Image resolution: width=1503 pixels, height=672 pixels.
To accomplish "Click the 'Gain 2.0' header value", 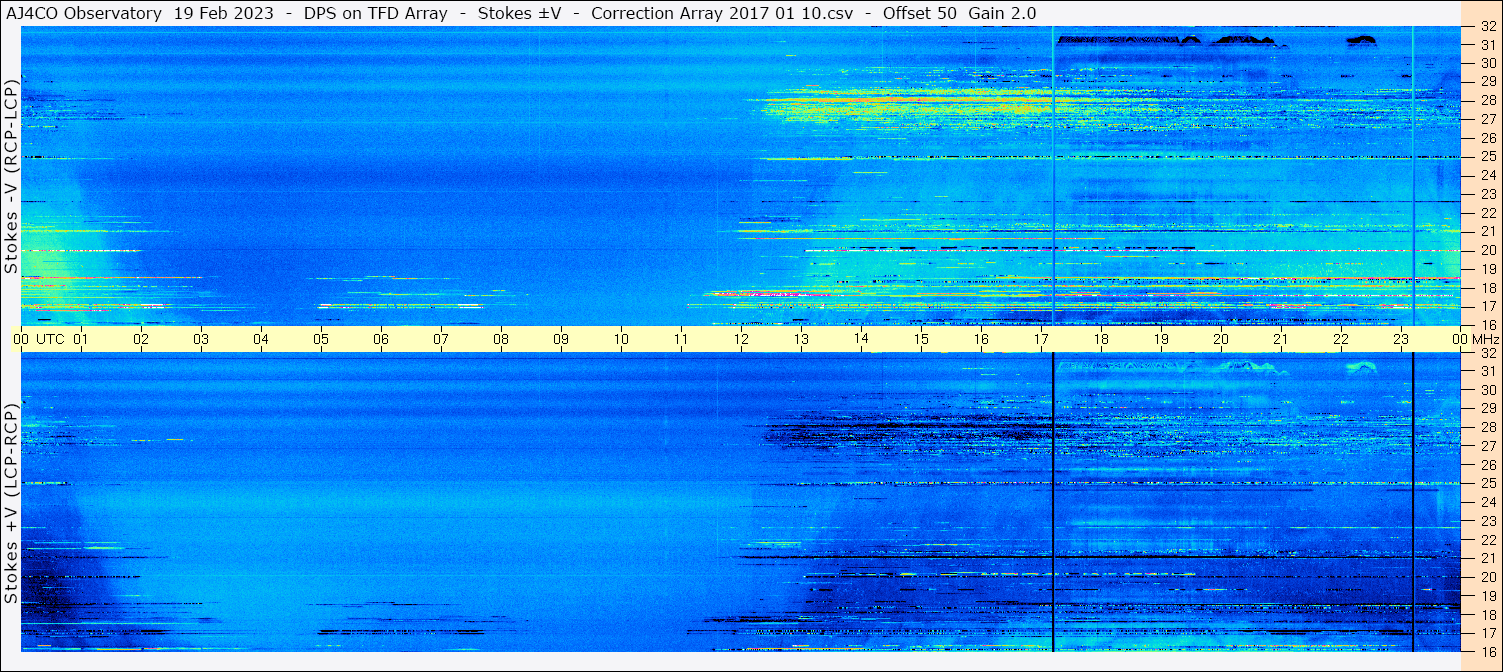I will point(1002,13).
